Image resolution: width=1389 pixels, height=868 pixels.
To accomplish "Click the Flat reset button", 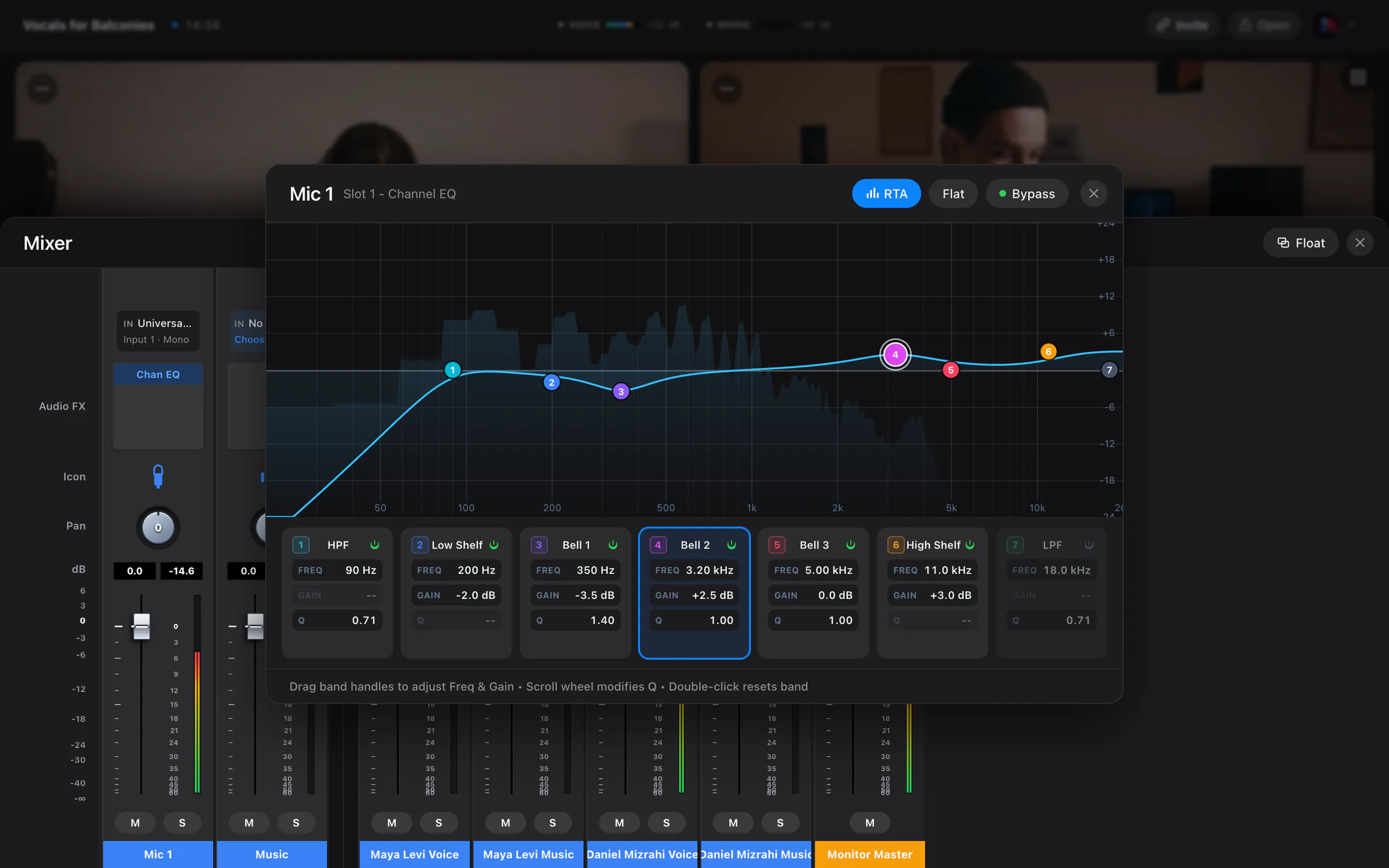I will pyautogui.click(x=953, y=194).
